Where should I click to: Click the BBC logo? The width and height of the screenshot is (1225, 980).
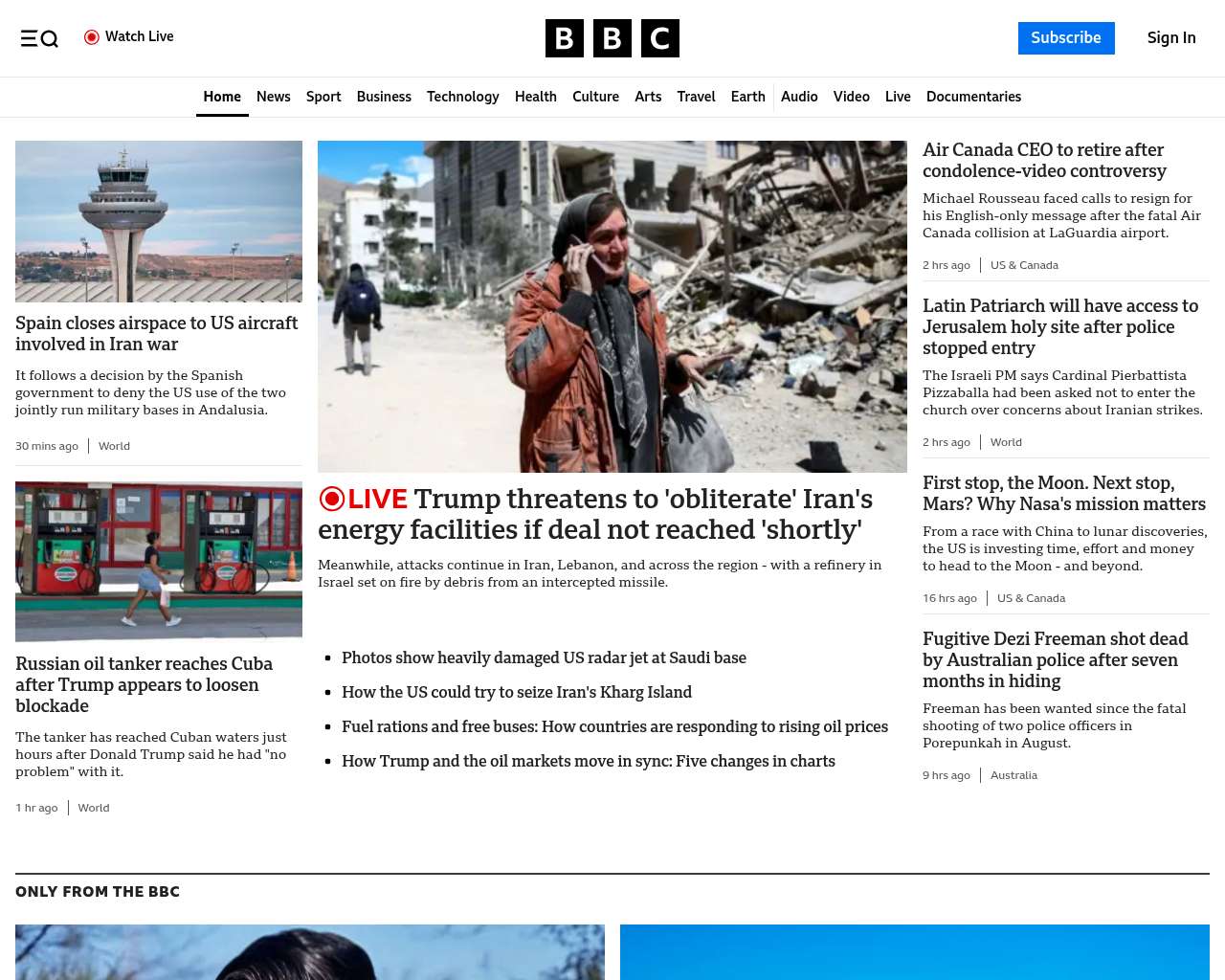(x=612, y=38)
